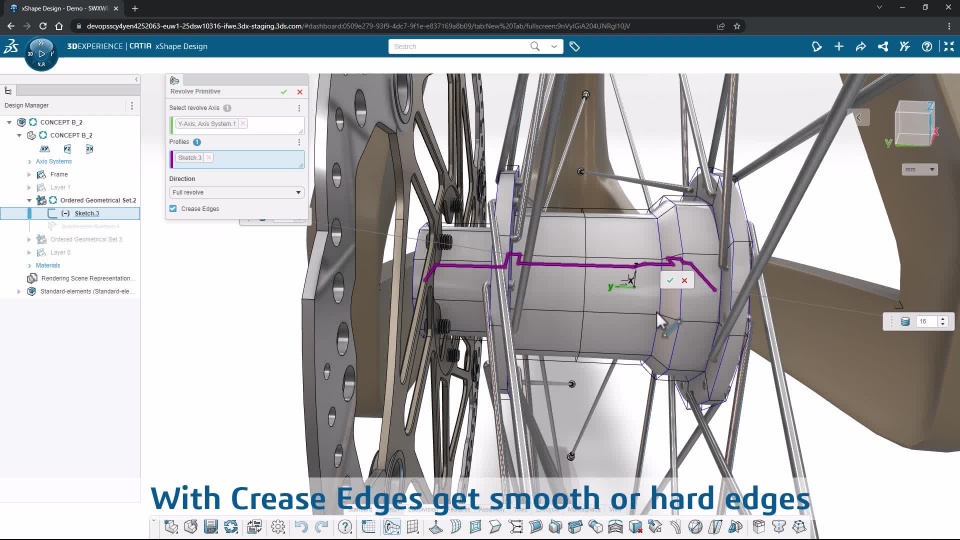
Task: Click the delete-face red X cube icon
Action: [636, 527]
